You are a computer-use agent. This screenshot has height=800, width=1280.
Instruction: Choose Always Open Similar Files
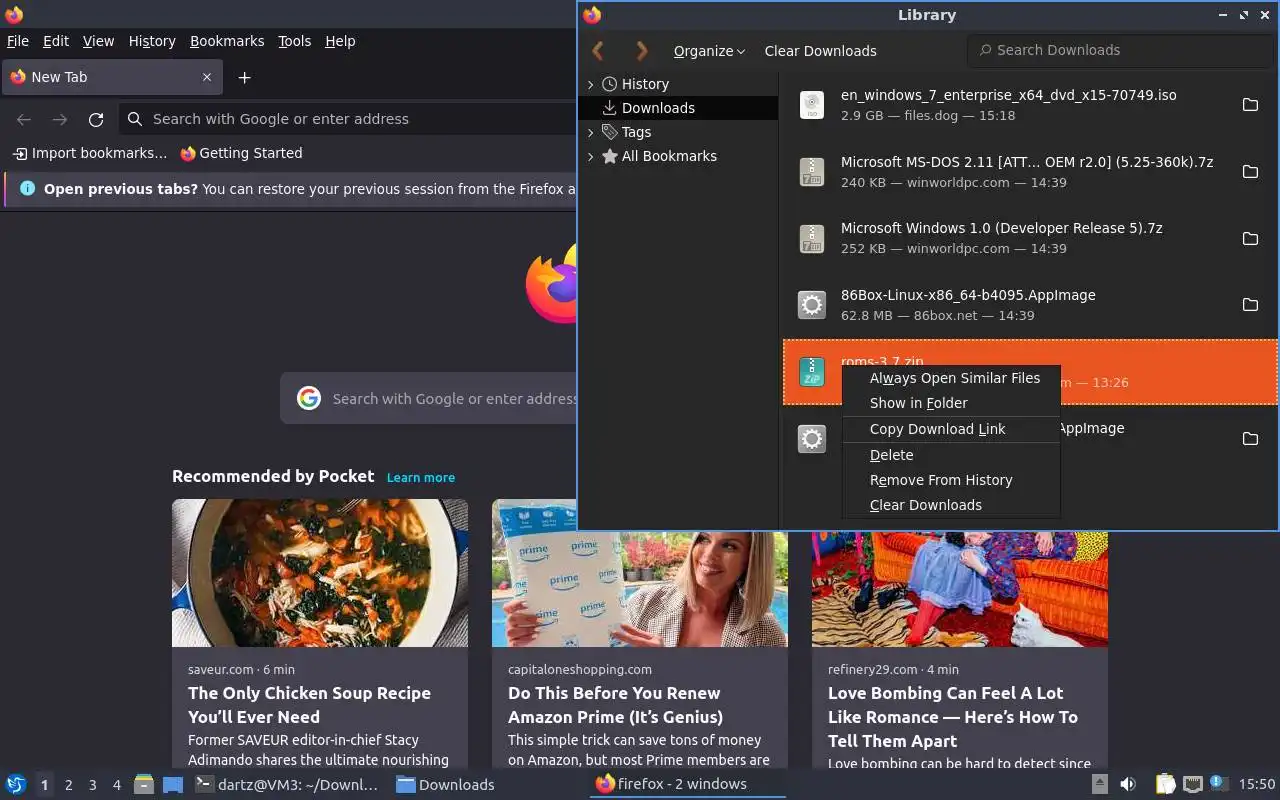coord(951,378)
